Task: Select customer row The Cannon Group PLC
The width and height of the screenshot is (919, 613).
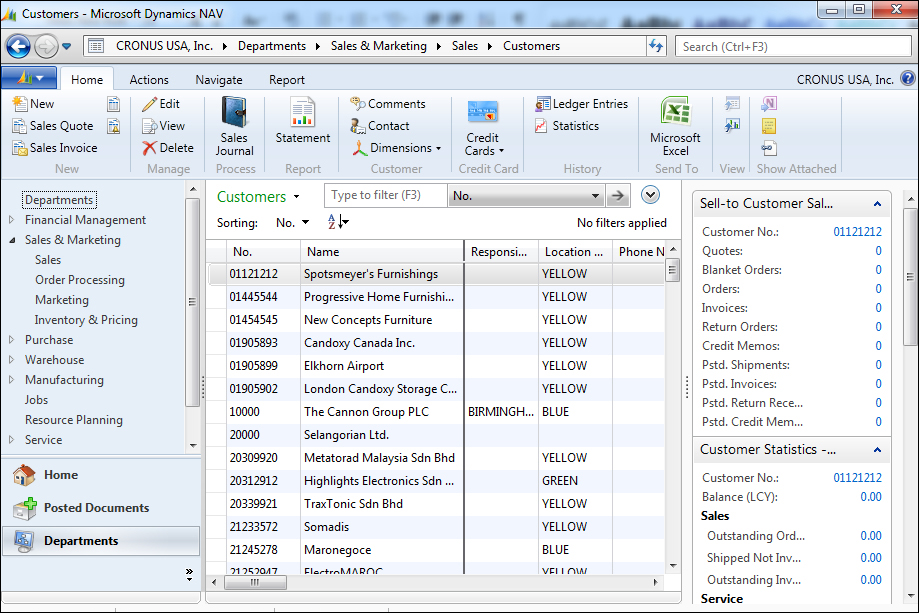Action: pos(437,412)
